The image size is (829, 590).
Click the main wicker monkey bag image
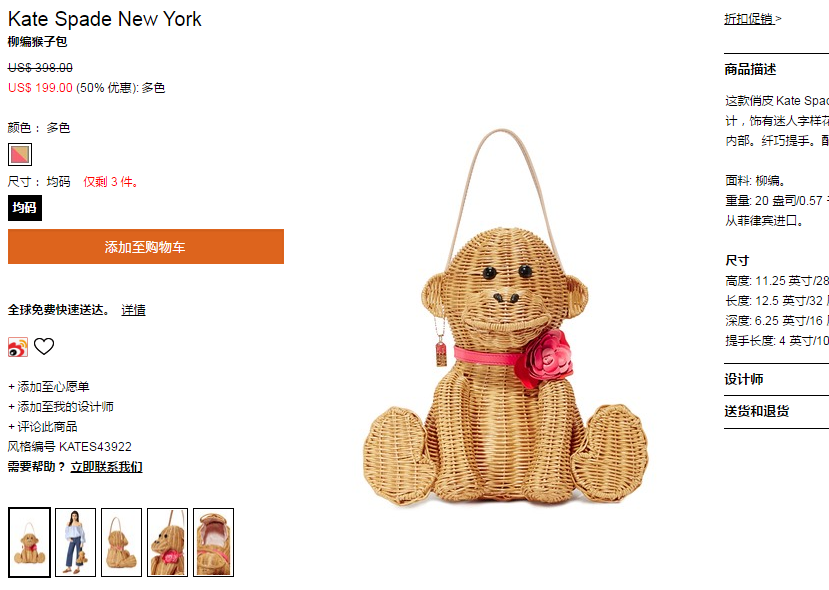tap(505, 317)
